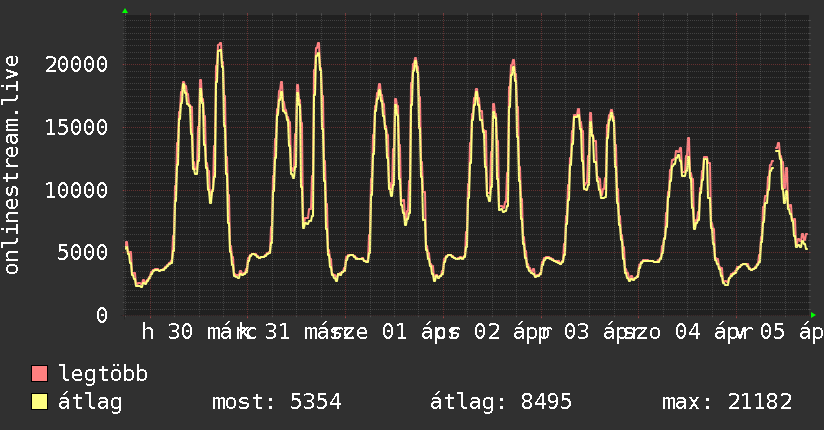
Task: Select the legtöbb legend label
Action: coord(103,374)
